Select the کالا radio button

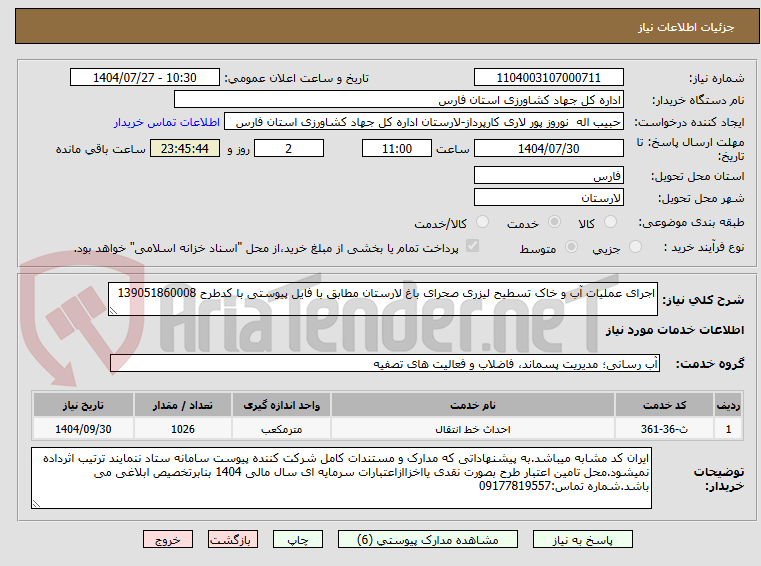click(610, 222)
